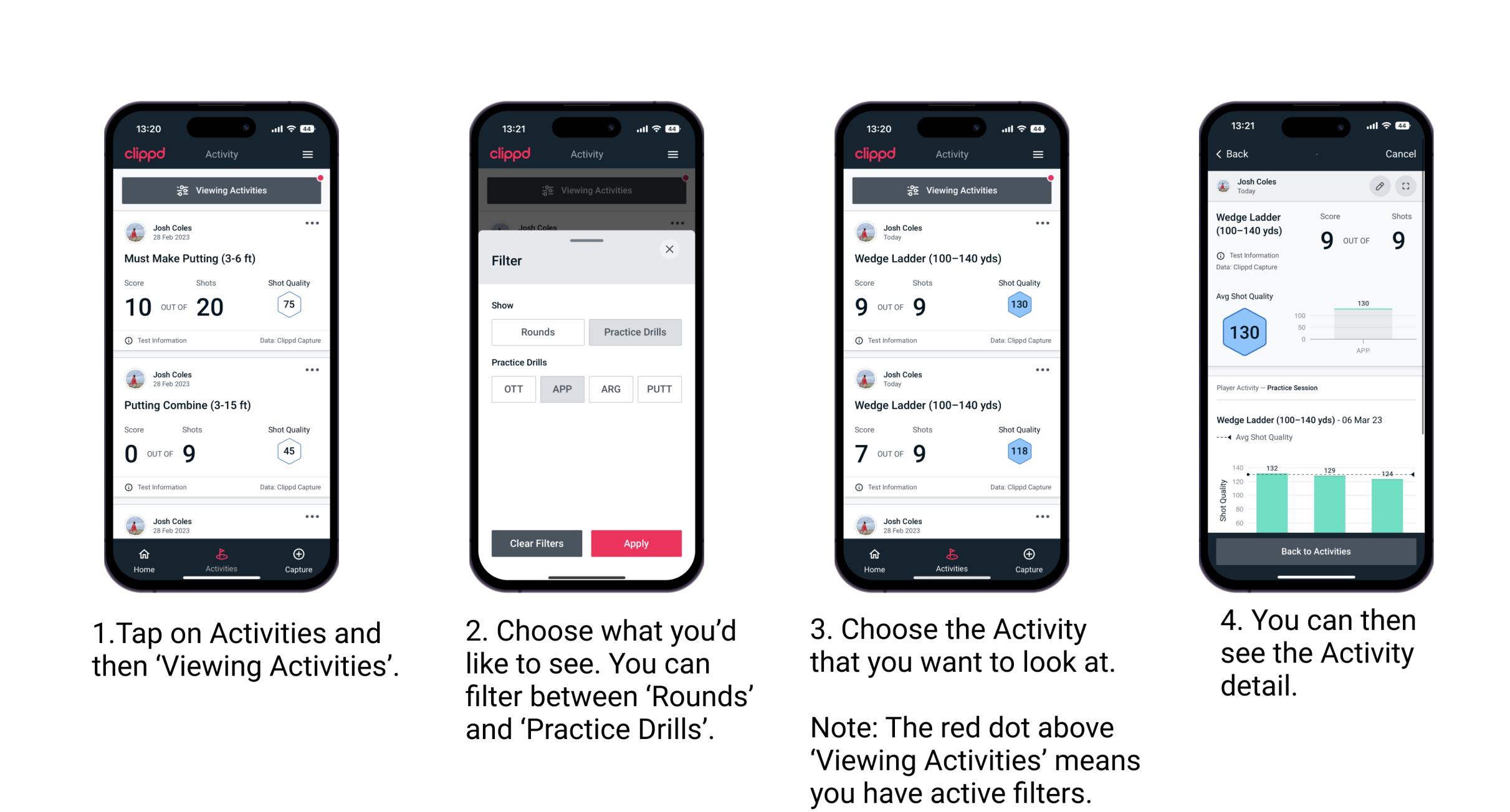Screen dimensions: 1510x812
Task: Tap the Shot Quality hexagon score 130
Action: (x=1020, y=306)
